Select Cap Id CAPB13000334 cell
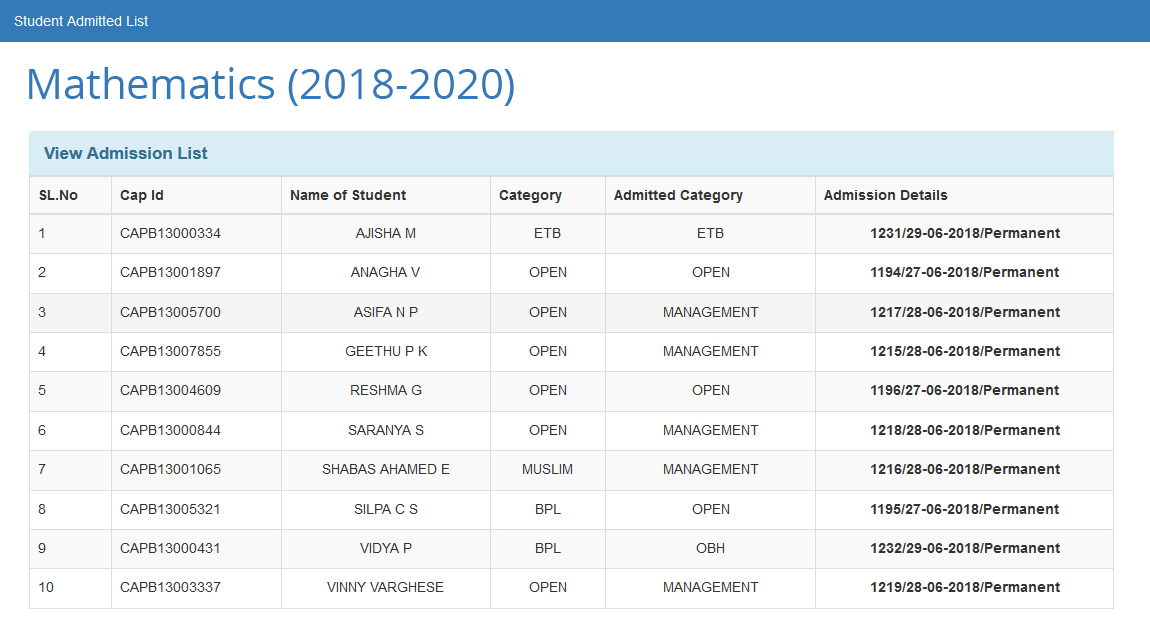Screen dimensions: 1150x640 tap(170, 233)
